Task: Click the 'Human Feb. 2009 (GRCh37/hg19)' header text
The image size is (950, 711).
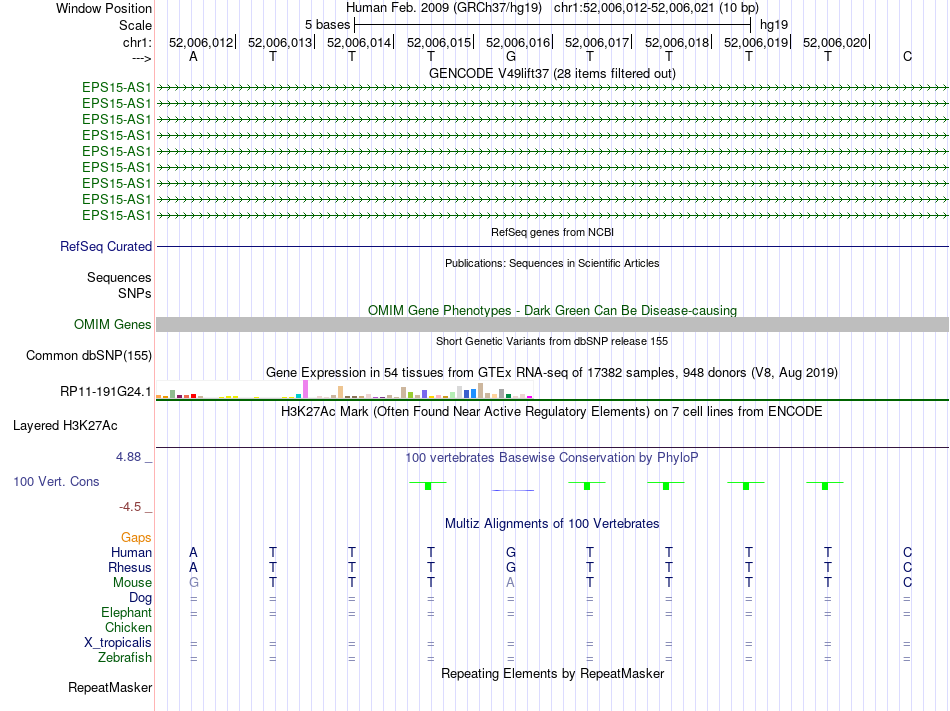Action: 443,8
